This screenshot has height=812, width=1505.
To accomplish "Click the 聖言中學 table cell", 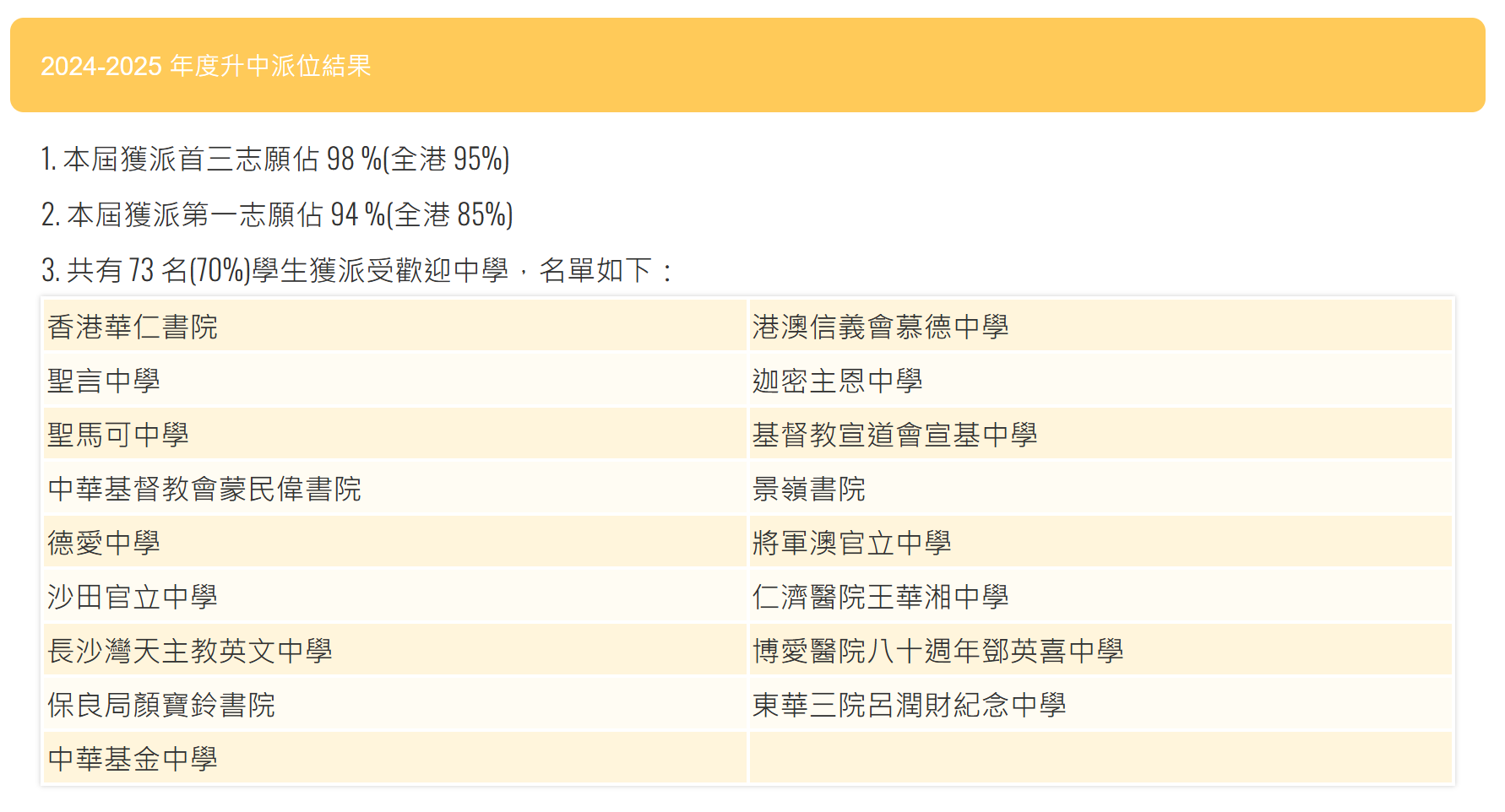I will (104, 381).
